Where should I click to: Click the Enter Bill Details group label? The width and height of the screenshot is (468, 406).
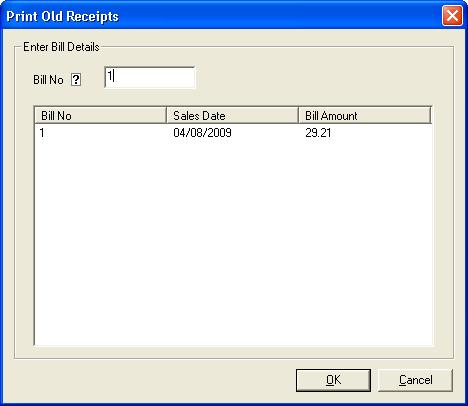[x=61, y=47]
